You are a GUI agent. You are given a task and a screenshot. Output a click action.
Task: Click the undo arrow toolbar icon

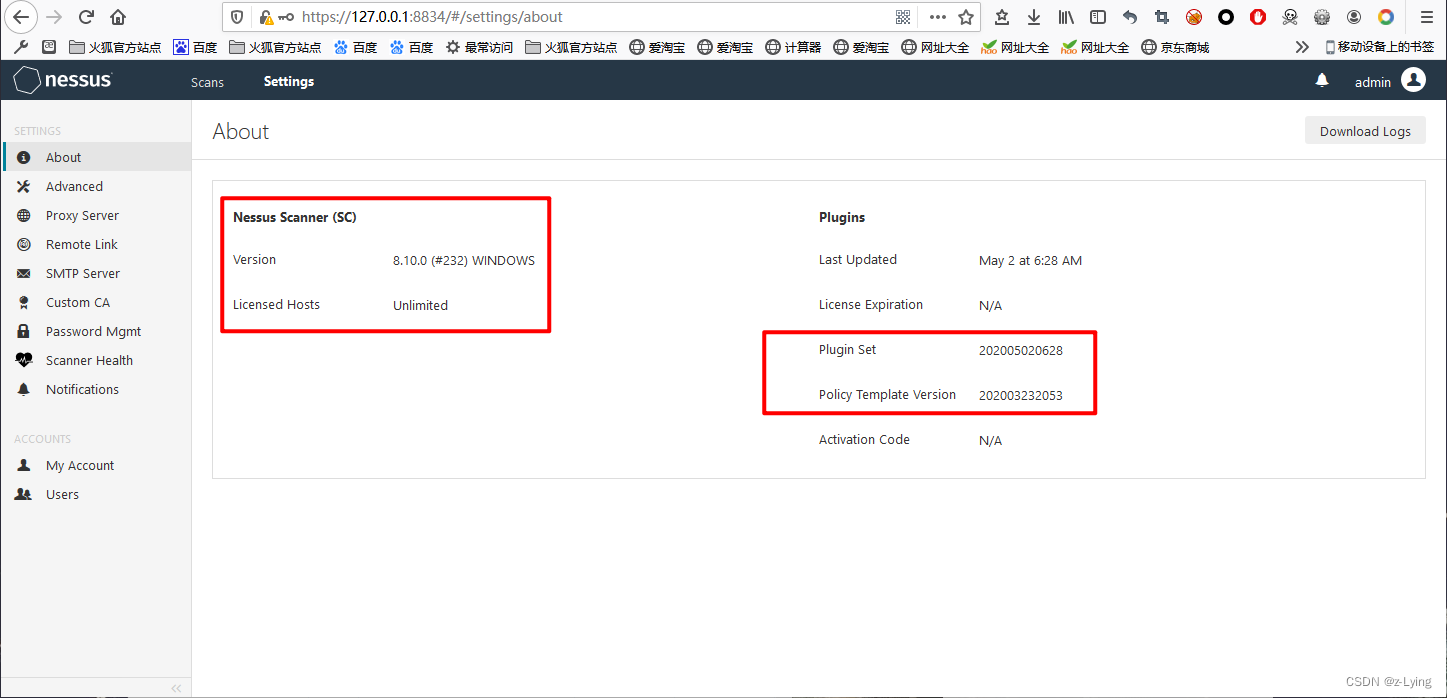coord(1130,17)
